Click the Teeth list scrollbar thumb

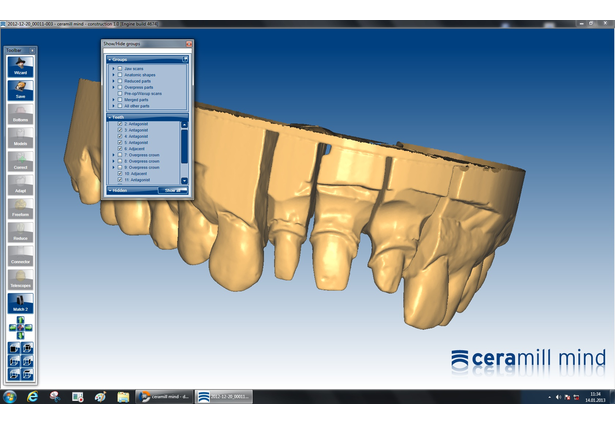point(184,147)
